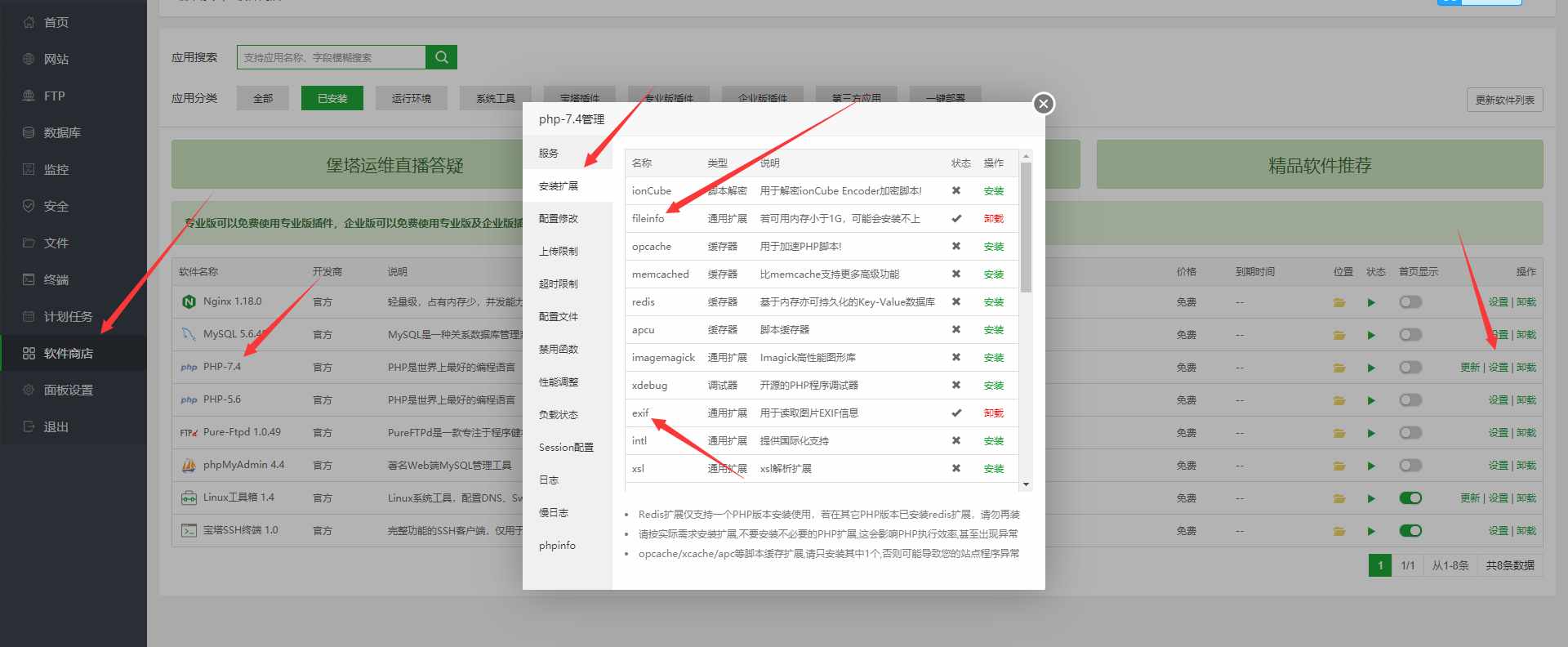Toggle homepage display for PHP-7.4
Viewport: 1568px width, 647px height.
(1410, 367)
